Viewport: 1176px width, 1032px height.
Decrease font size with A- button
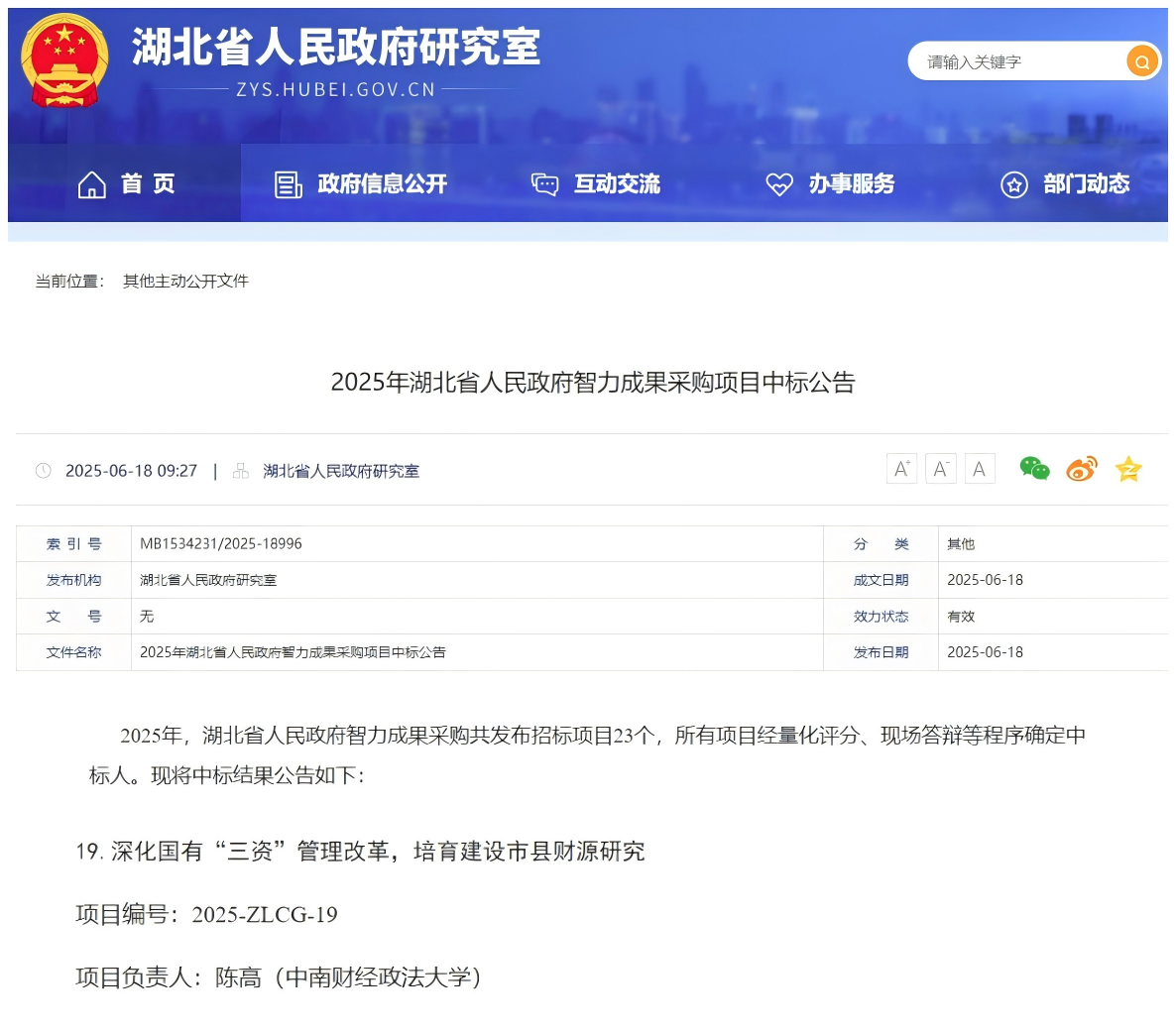940,469
